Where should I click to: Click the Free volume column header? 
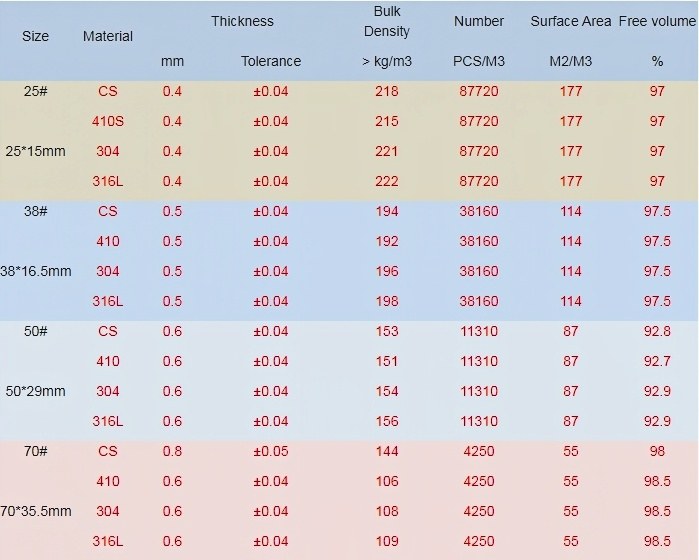tap(657, 21)
